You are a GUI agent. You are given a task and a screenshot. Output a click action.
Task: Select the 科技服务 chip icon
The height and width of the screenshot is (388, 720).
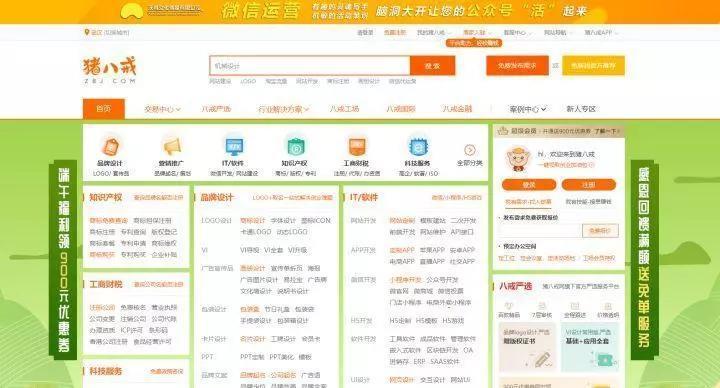[x=417, y=147]
